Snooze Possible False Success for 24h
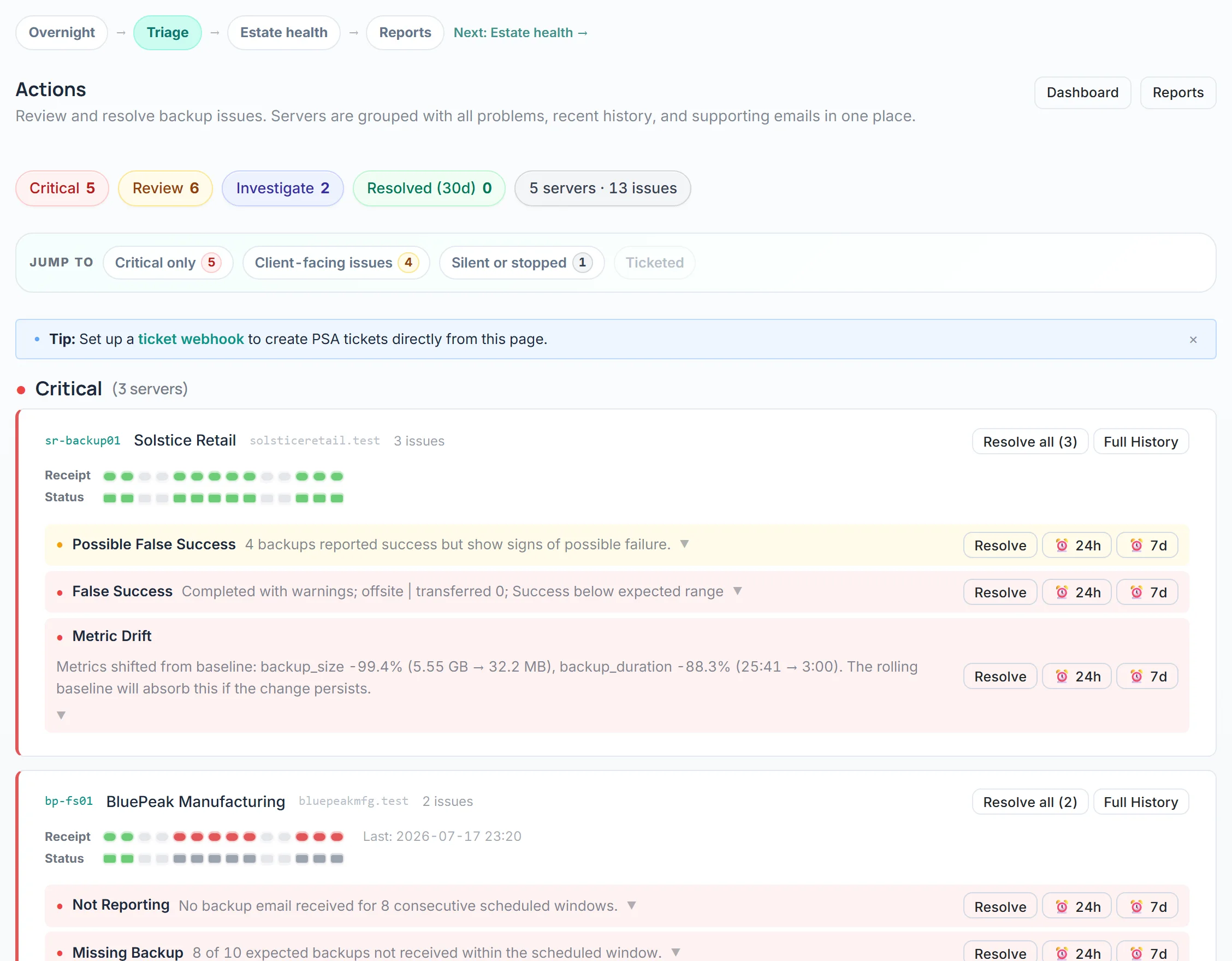 pyautogui.click(x=1076, y=545)
